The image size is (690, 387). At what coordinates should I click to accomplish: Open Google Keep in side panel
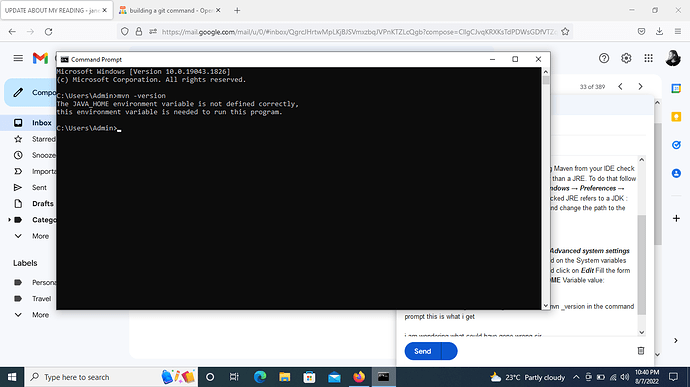point(676,117)
